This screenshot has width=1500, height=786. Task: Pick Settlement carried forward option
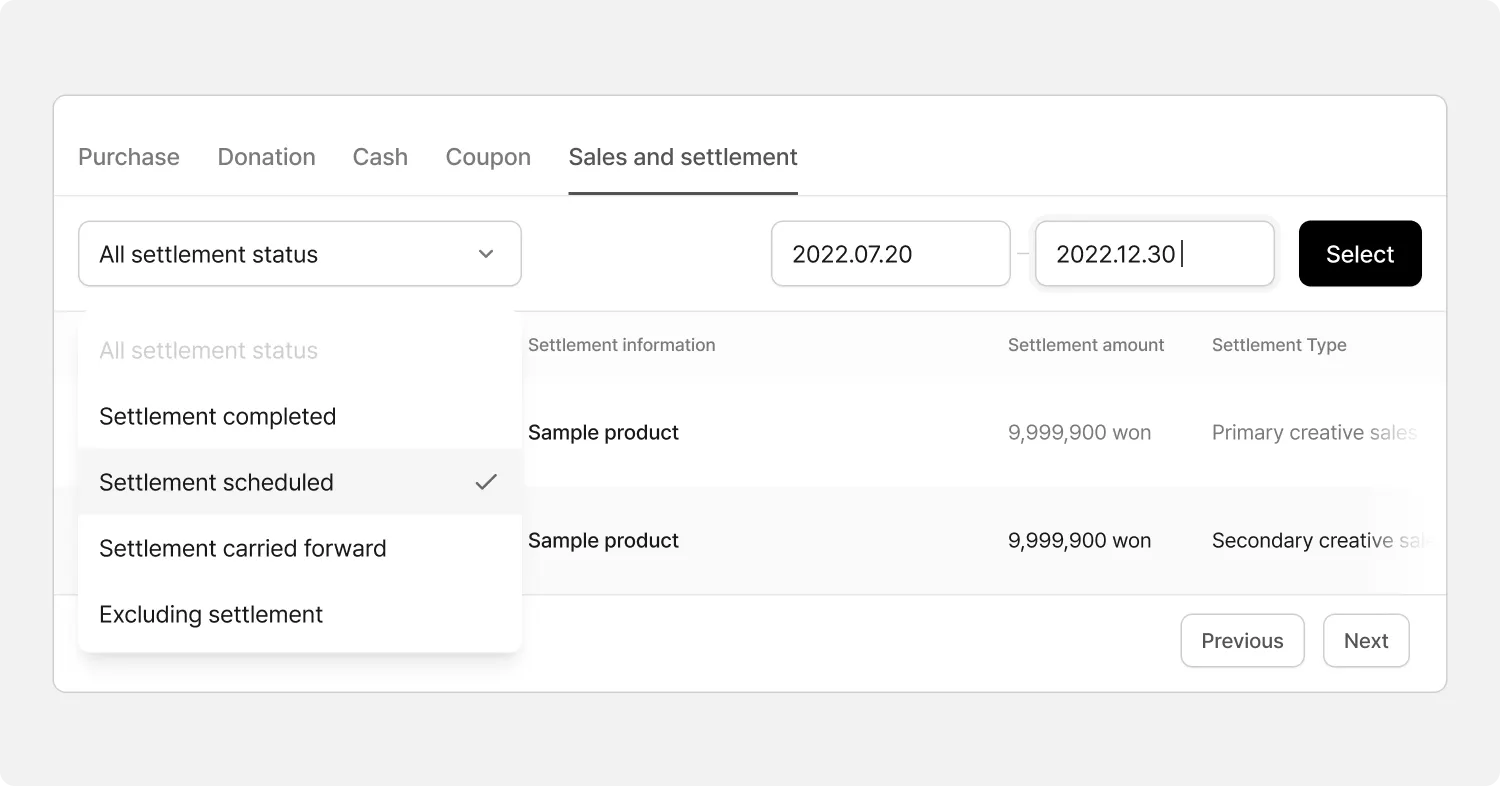click(243, 549)
